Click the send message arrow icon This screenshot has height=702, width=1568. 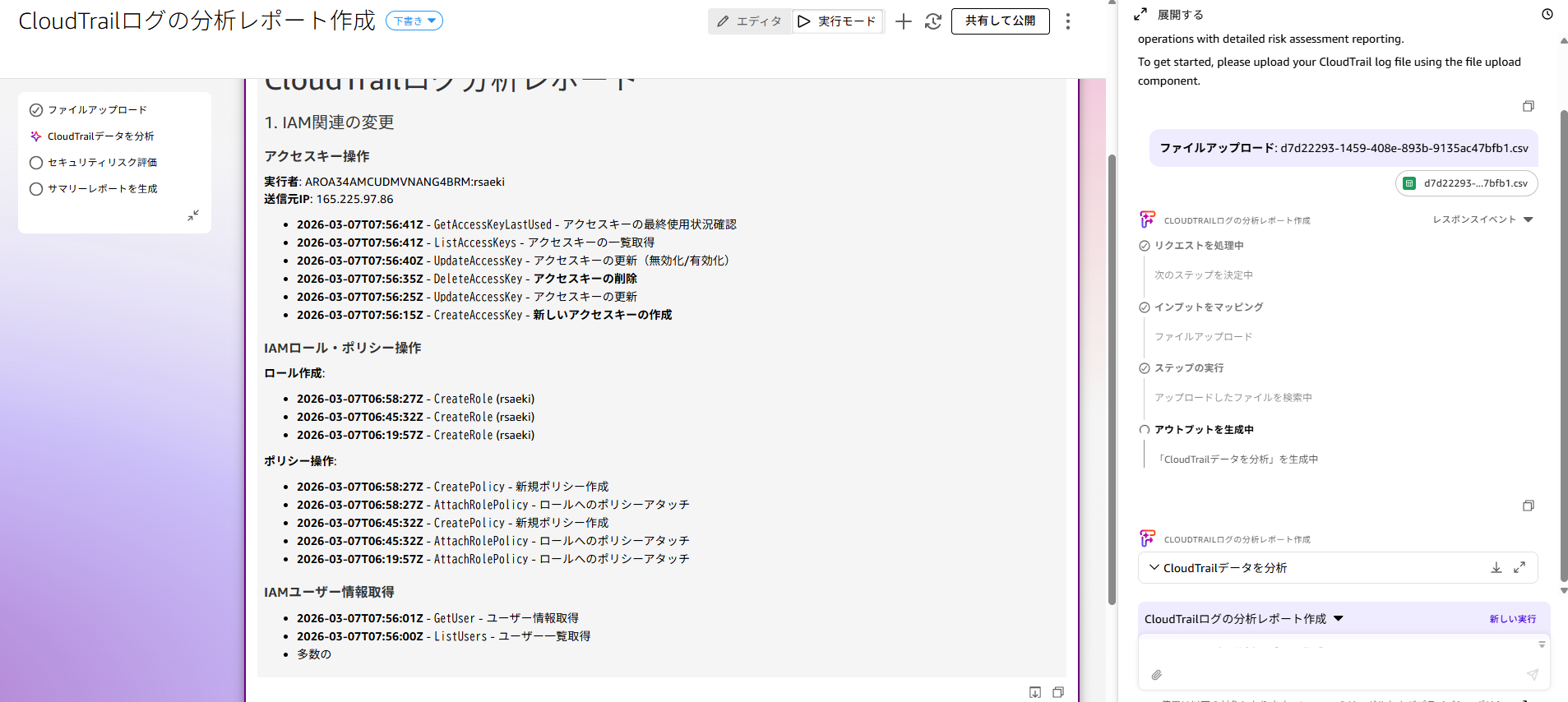1532,675
